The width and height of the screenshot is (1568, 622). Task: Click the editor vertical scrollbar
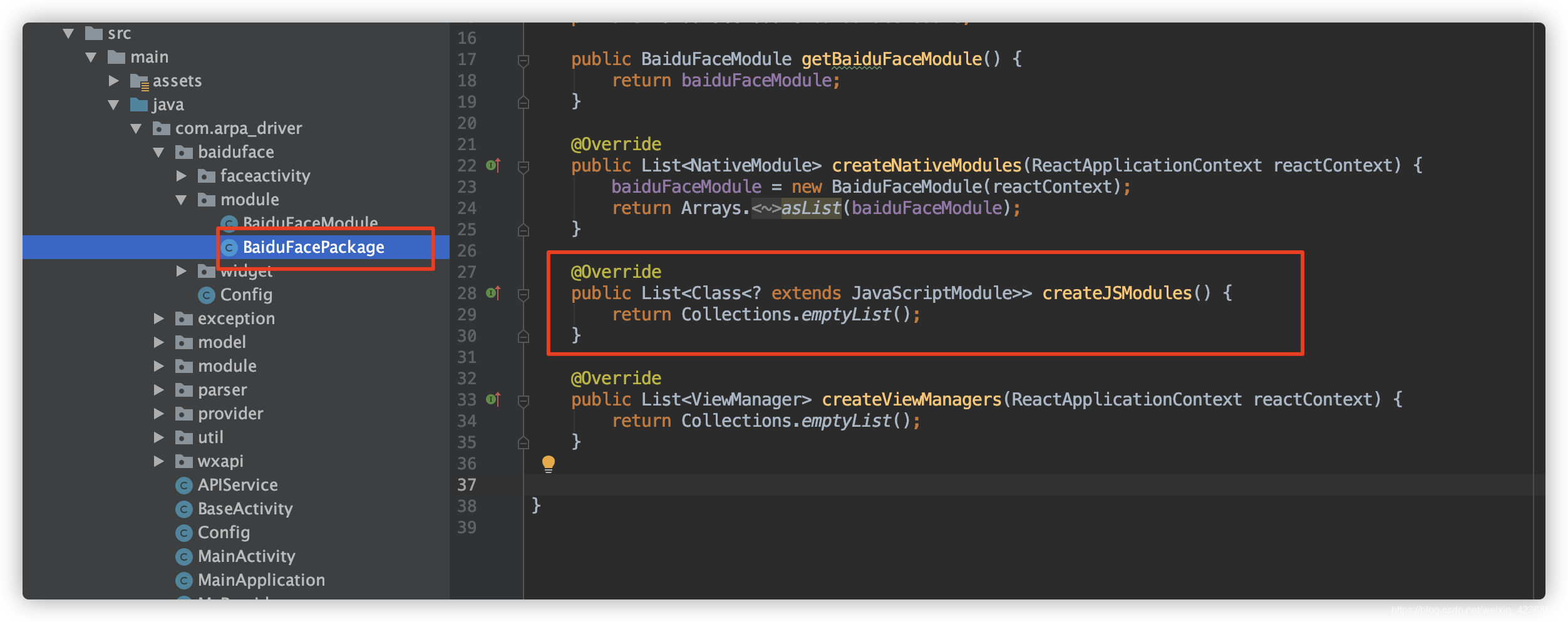pyautogui.click(x=1539, y=311)
